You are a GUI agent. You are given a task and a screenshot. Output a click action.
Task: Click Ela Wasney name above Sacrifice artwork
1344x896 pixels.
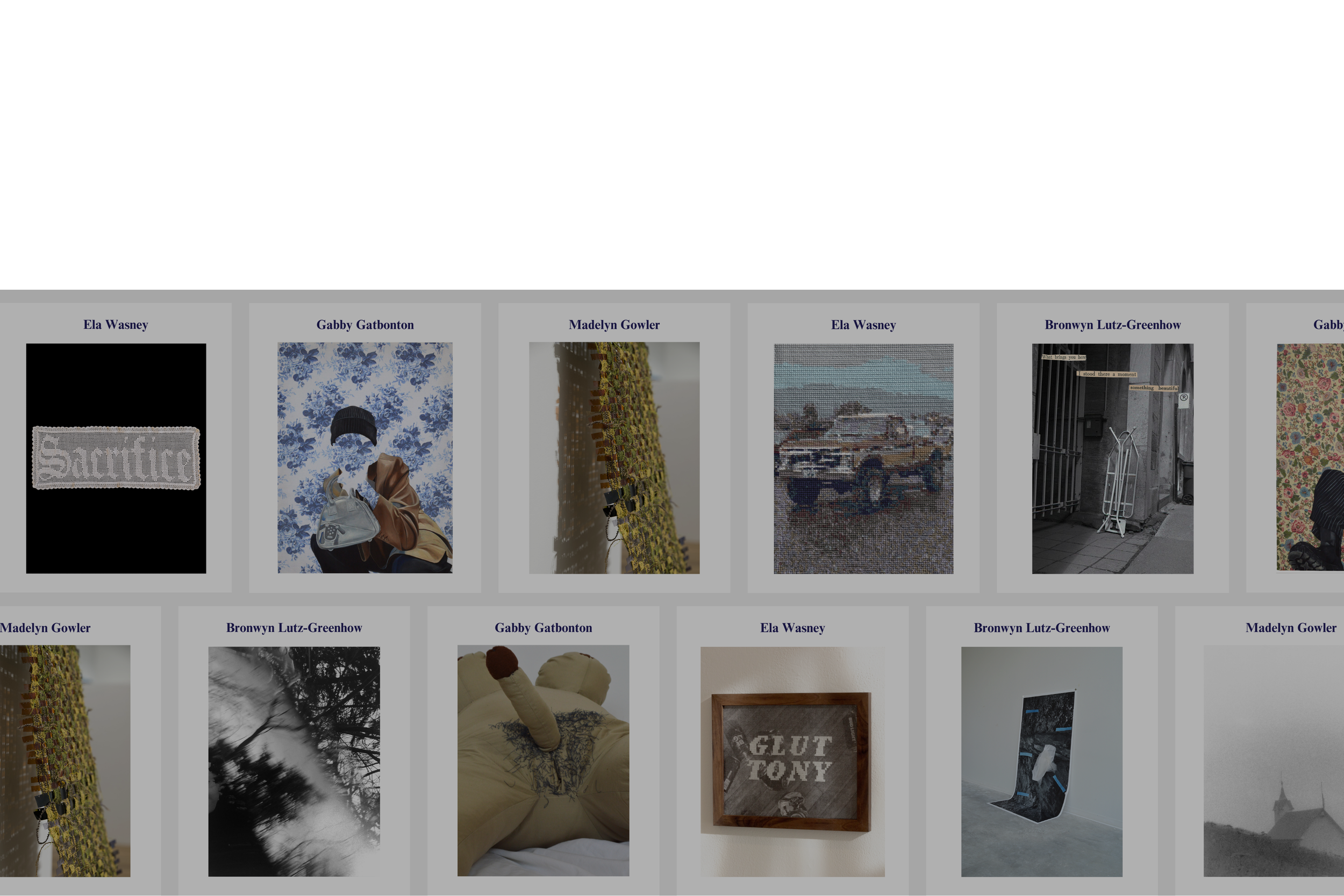click(116, 325)
